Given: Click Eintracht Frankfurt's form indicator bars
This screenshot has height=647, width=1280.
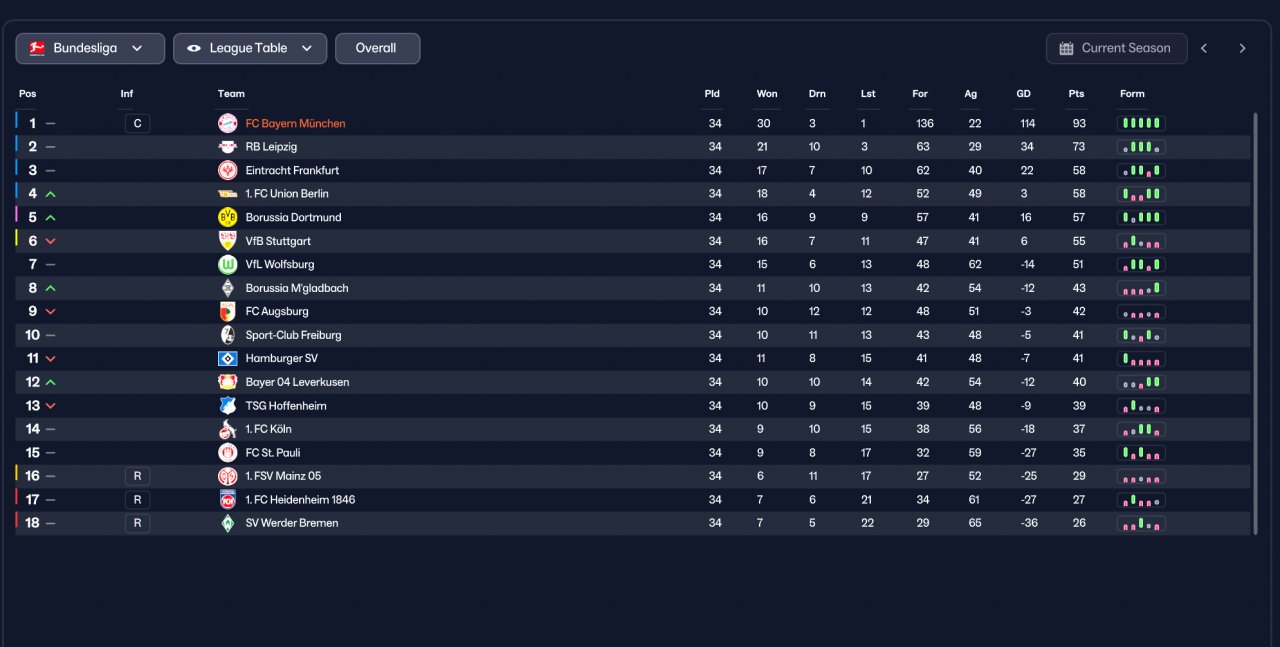Looking at the screenshot, I should pos(1141,170).
